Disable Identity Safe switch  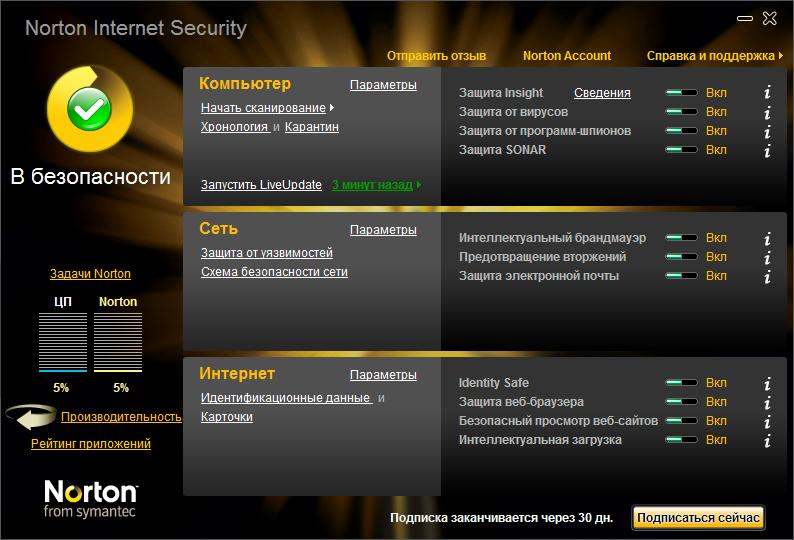pos(682,382)
